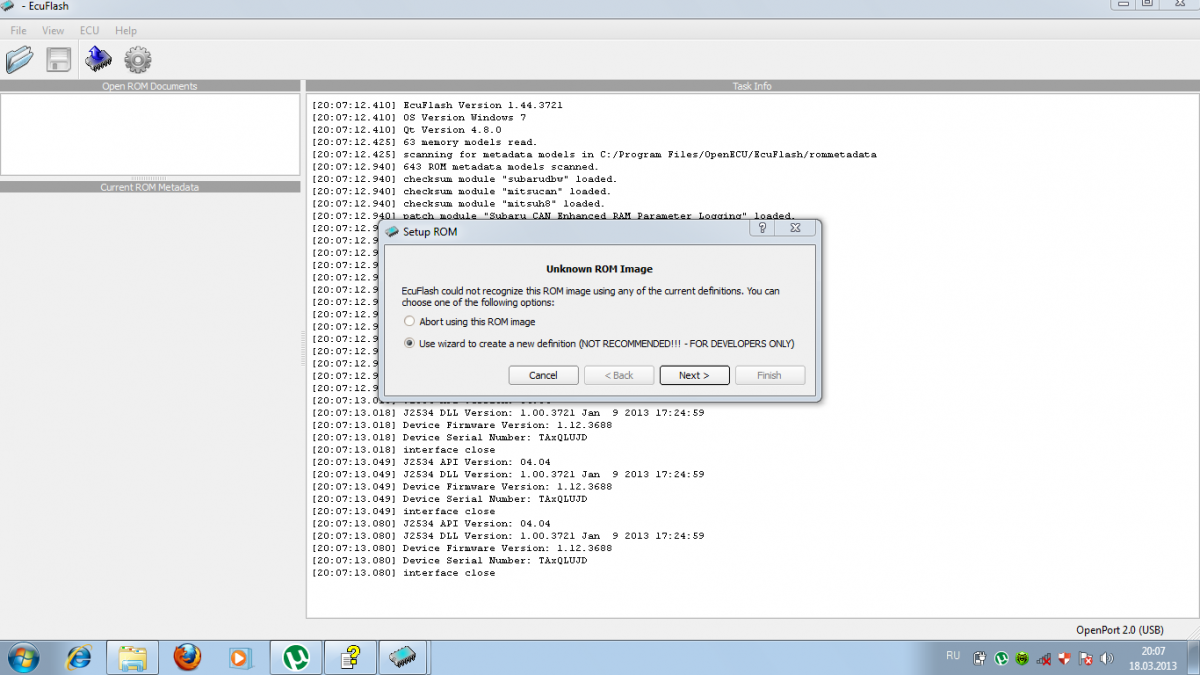
Task: Click log line 643 ROM metadata models scanned
Action: 456,167
